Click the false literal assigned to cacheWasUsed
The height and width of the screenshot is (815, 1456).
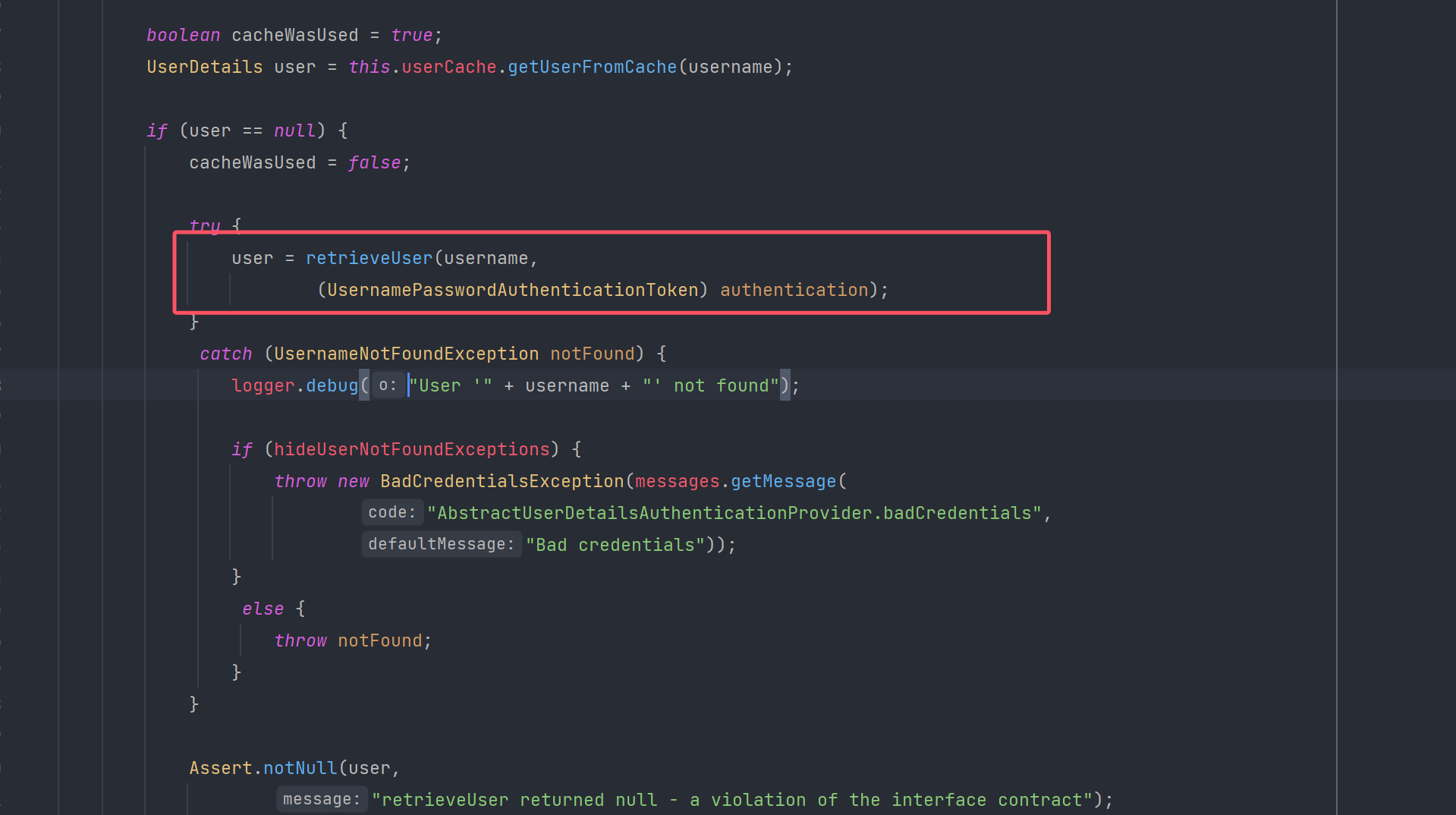[374, 162]
